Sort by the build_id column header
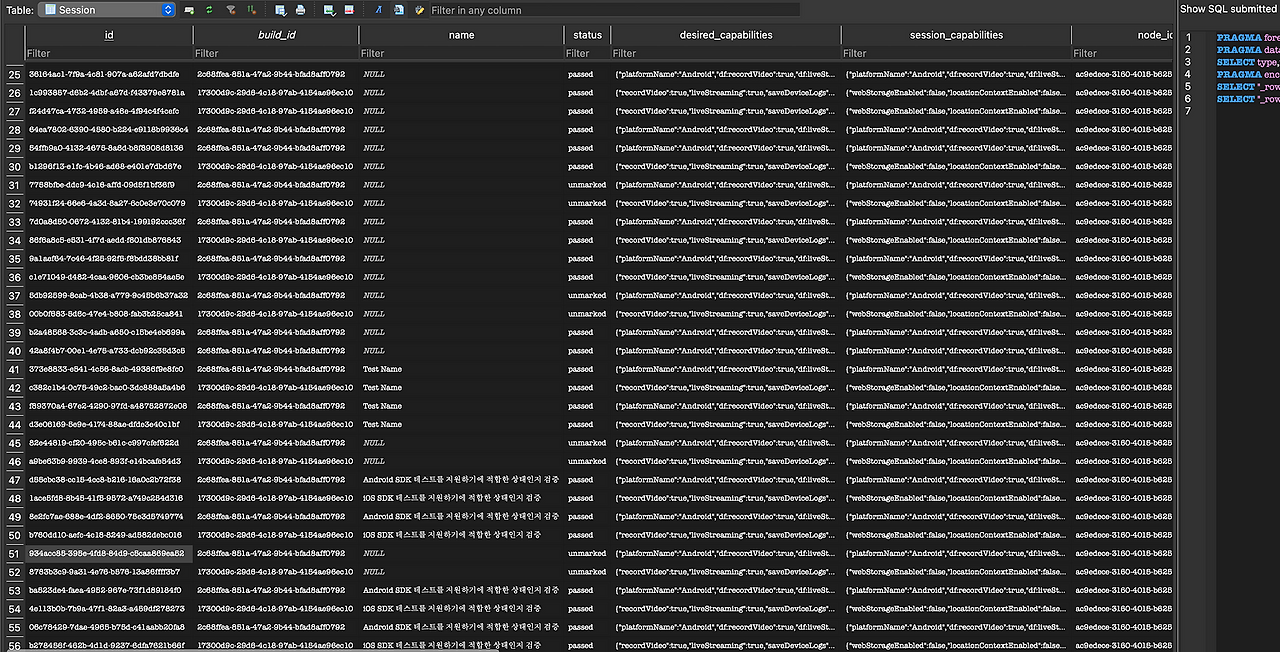Screen dimensions: 1280x652 pos(276,35)
